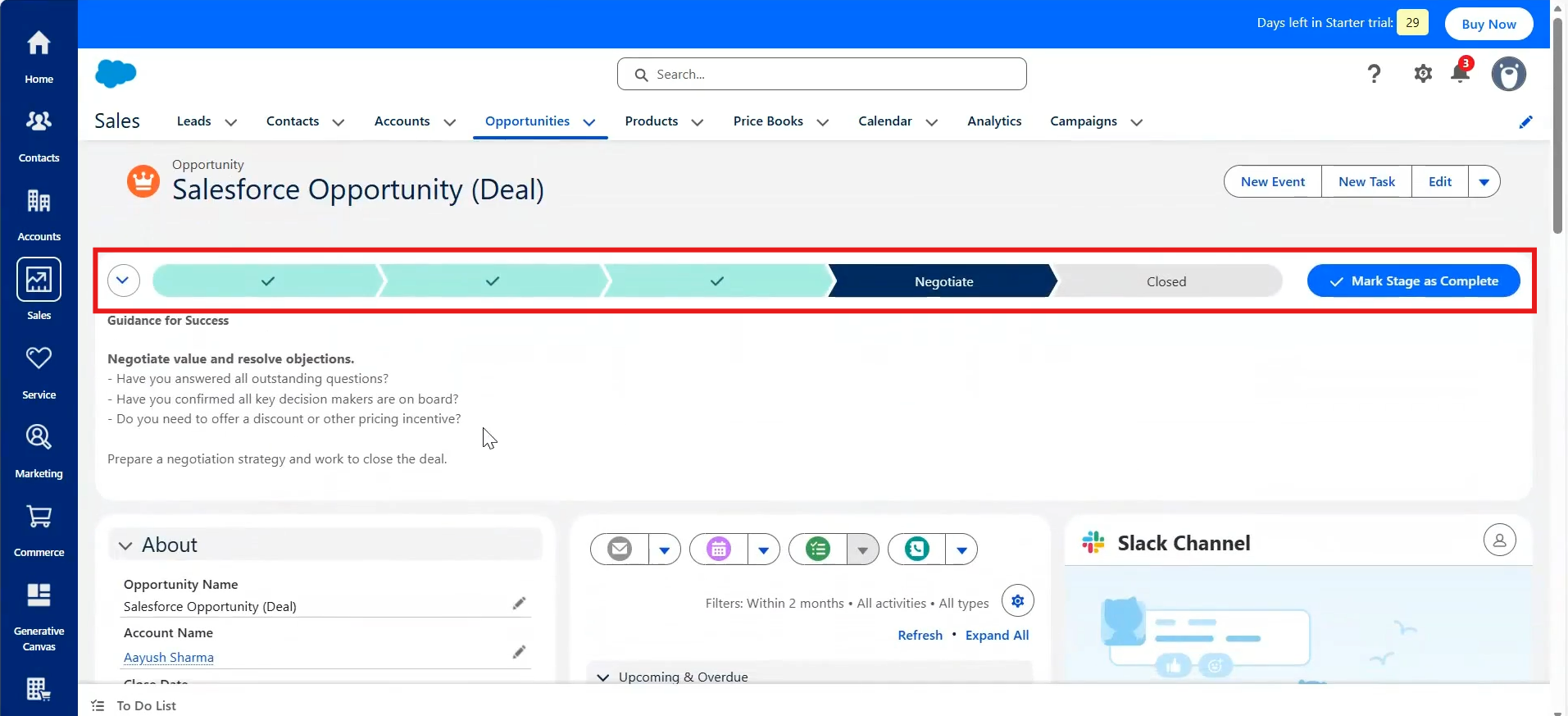The height and width of the screenshot is (716, 1568).
Task: Open the Aayush Sharma account link
Action: [x=169, y=658]
